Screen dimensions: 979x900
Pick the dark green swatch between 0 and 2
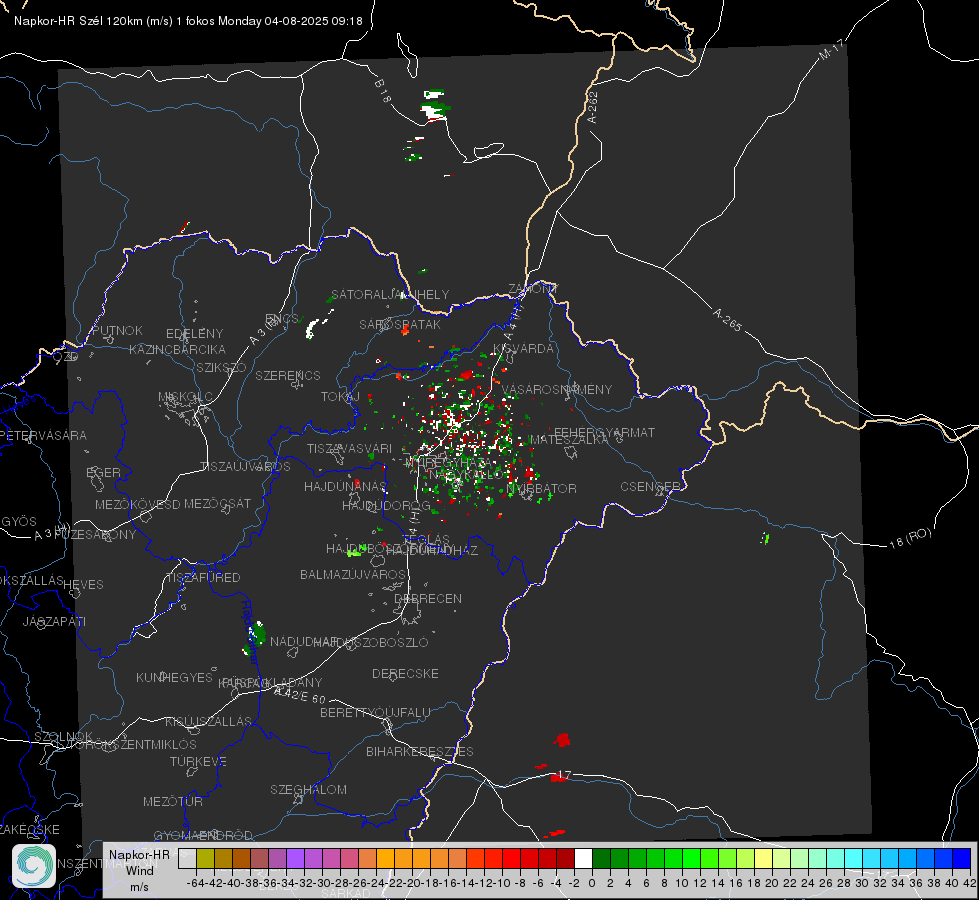601,858
